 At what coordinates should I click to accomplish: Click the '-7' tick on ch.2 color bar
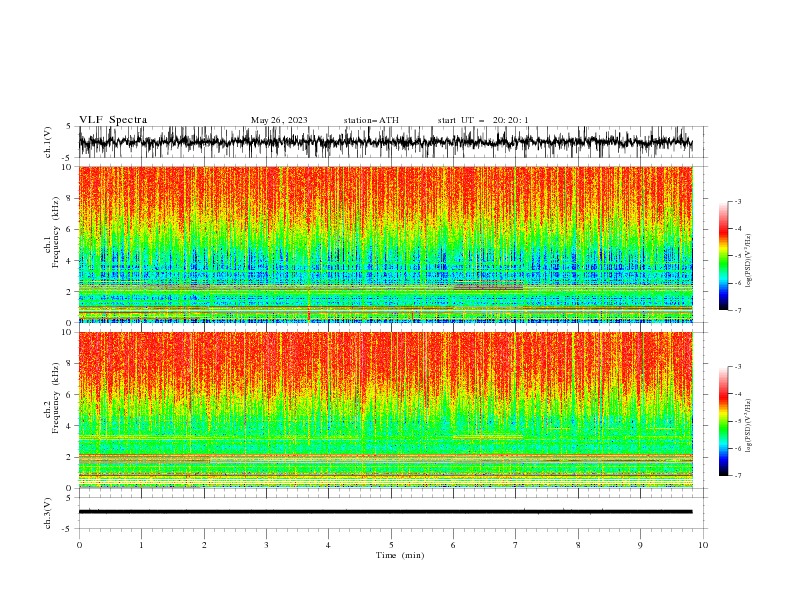738,475
